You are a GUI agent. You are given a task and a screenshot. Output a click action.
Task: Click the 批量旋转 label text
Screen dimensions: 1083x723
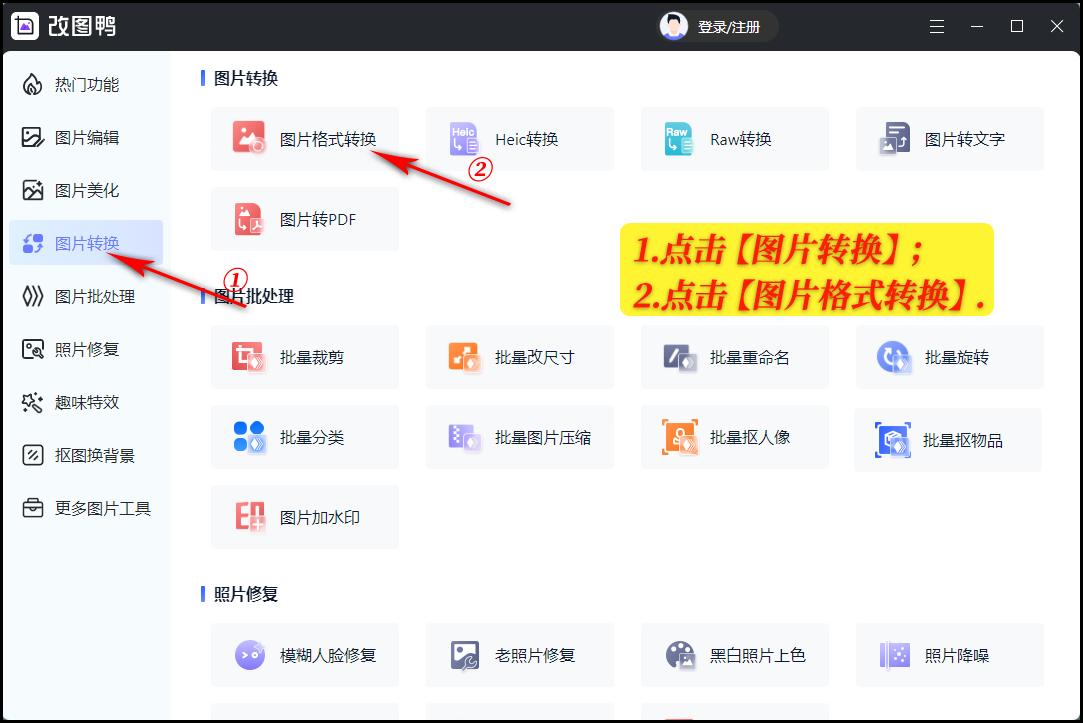[957, 358]
